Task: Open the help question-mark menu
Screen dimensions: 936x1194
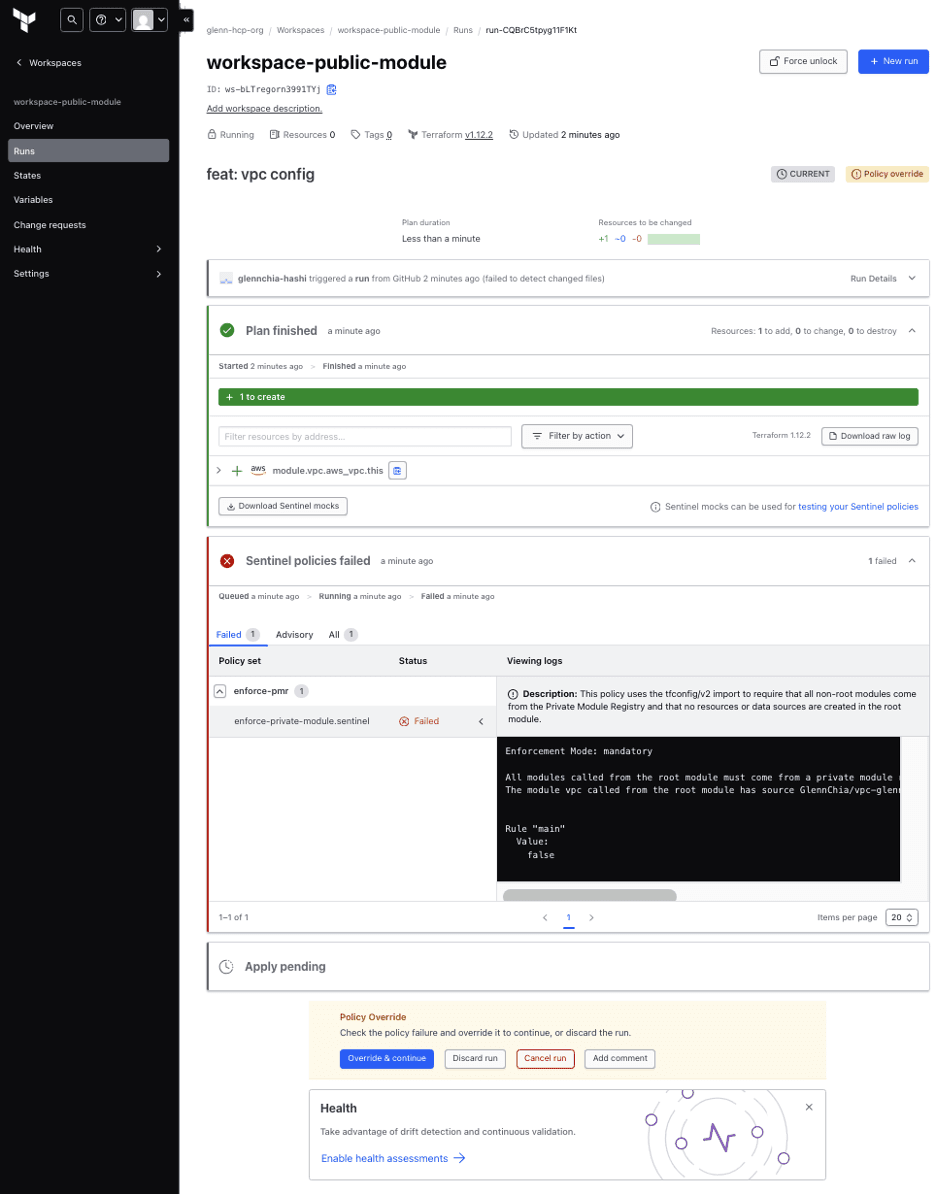Action: point(107,20)
